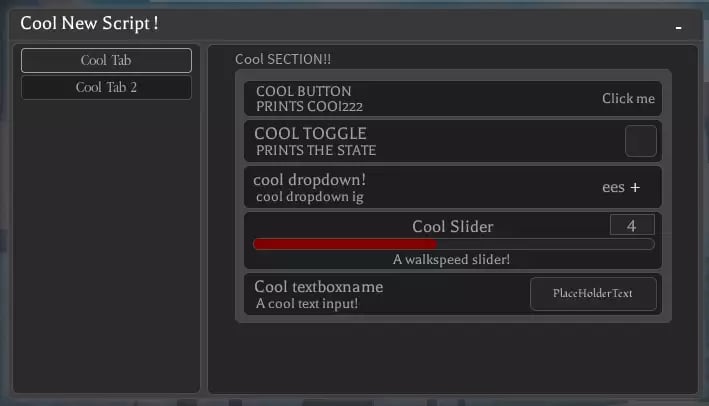Click the 'cool dropdown ig' subtitle
This screenshot has width=709, height=406.
click(x=309, y=197)
